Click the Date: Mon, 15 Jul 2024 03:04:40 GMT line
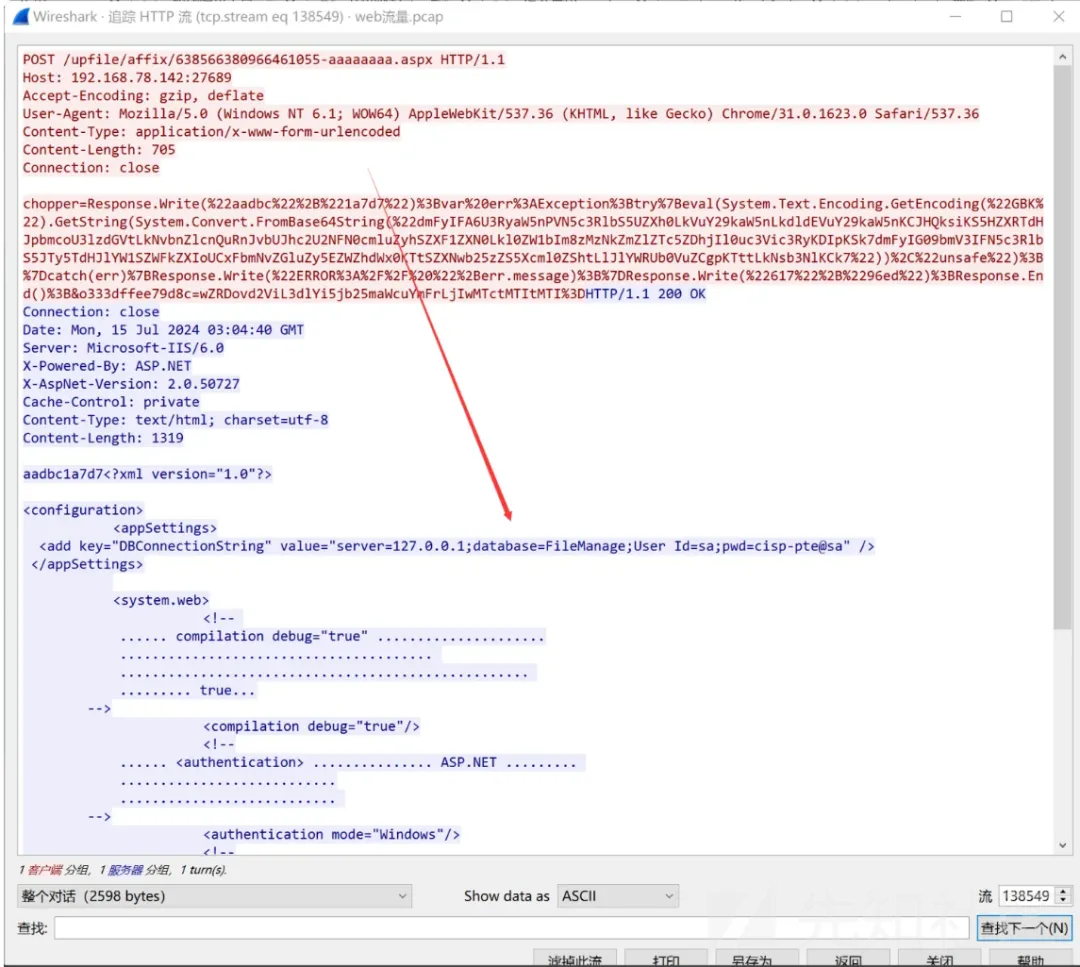 (x=163, y=330)
